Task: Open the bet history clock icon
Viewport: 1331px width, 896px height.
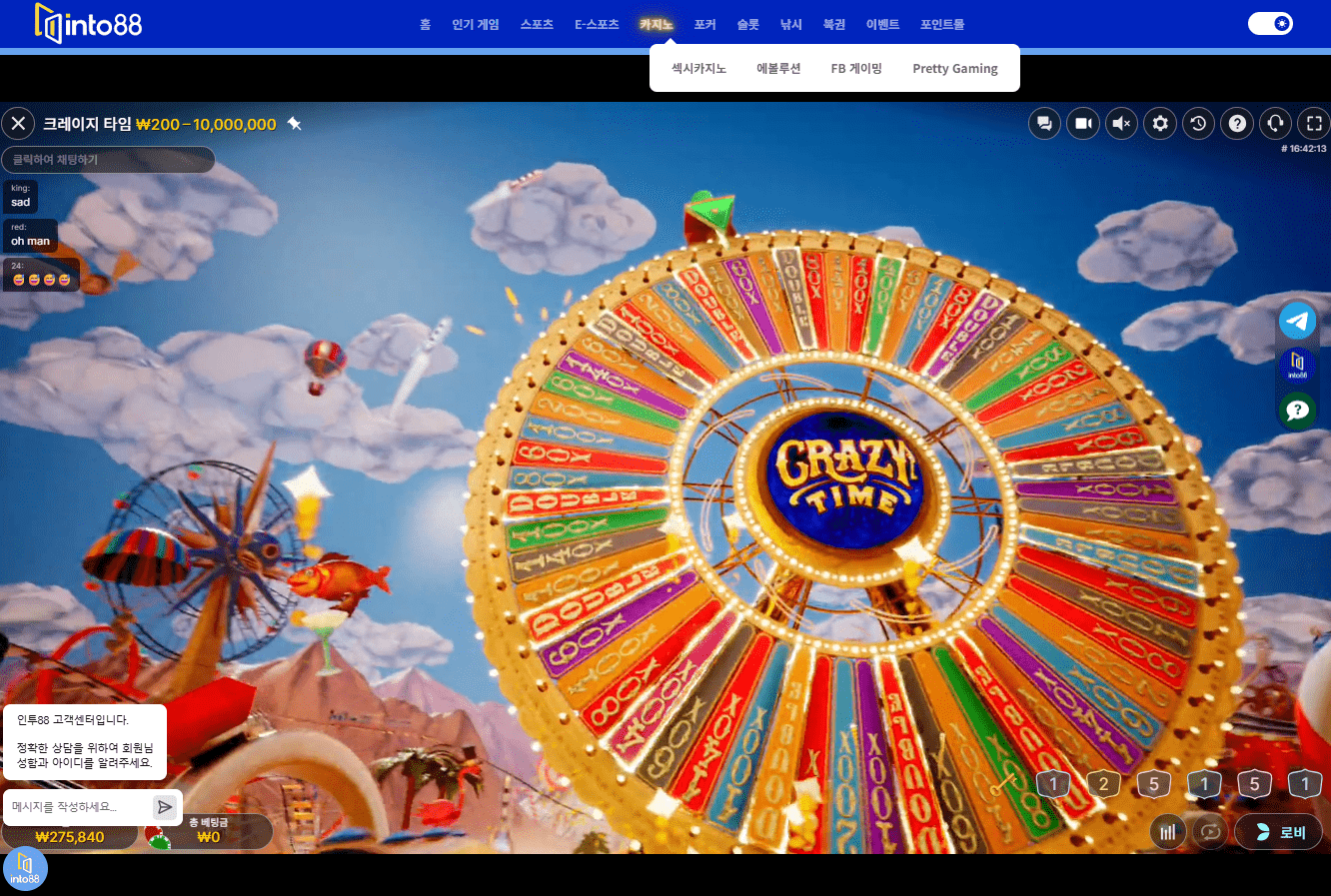Action: click(x=1198, y=124)
